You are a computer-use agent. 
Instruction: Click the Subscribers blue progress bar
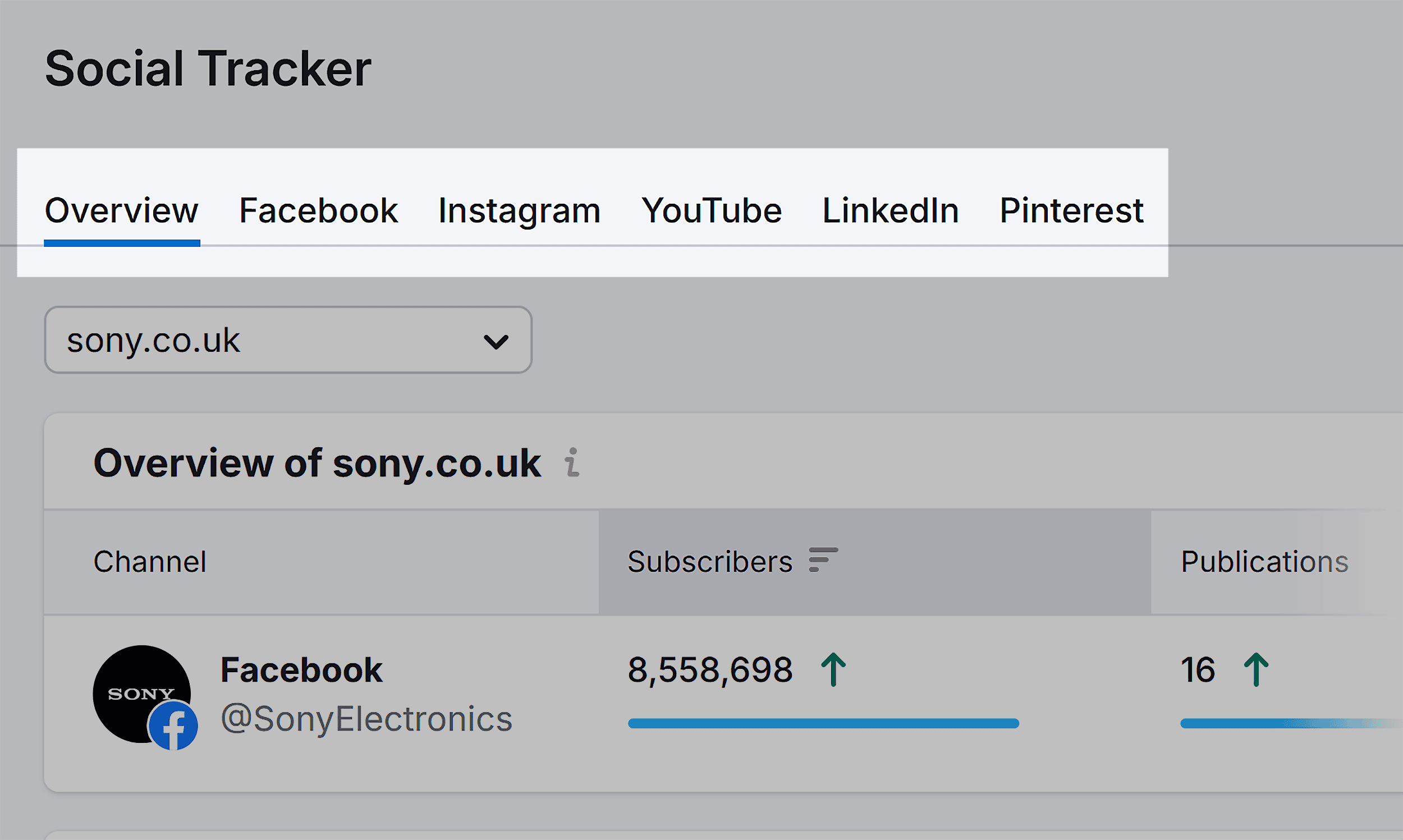[823, 723]
